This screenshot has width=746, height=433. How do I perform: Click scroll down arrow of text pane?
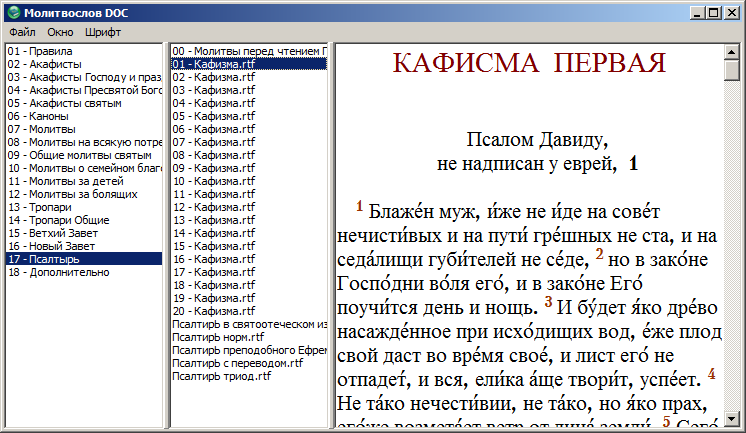tap(732, 418)
